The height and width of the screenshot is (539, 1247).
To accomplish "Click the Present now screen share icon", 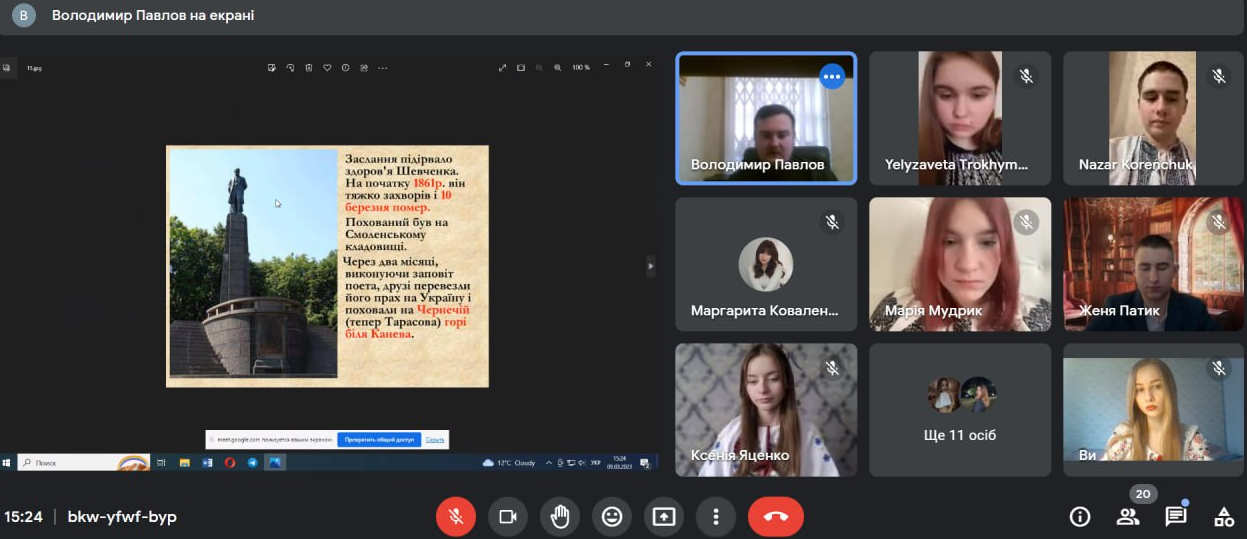I will click(x=664, y=517).
